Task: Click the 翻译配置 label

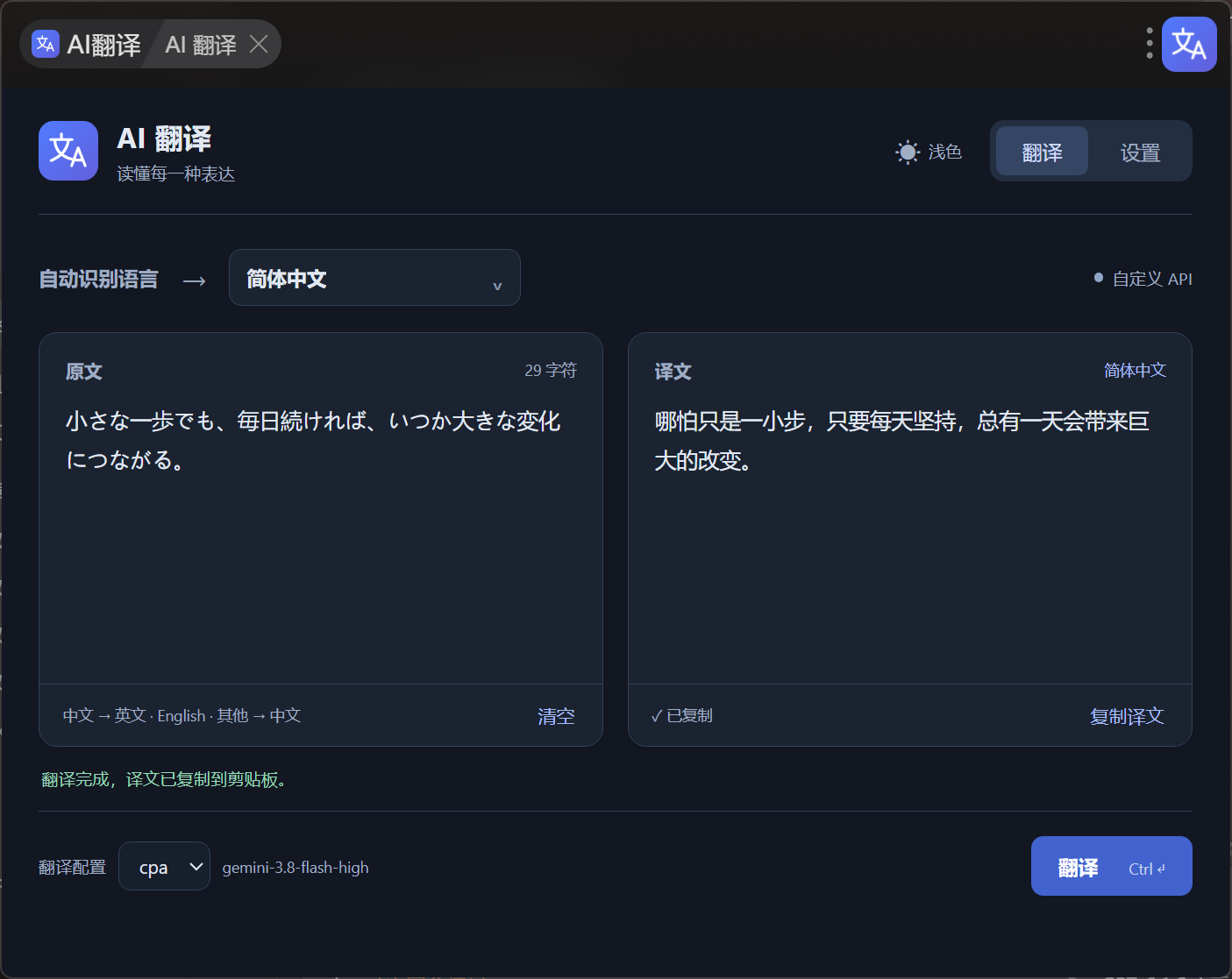Action: coord(72,867)
